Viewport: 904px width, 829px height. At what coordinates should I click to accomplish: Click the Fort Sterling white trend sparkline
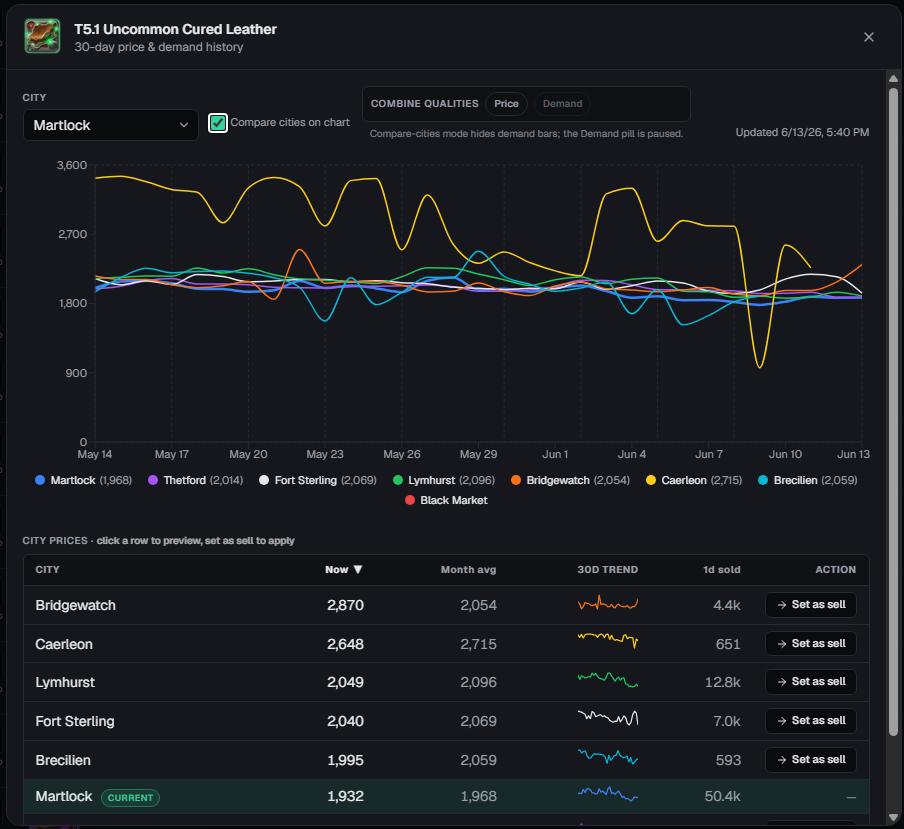click(x=608, y=718)
